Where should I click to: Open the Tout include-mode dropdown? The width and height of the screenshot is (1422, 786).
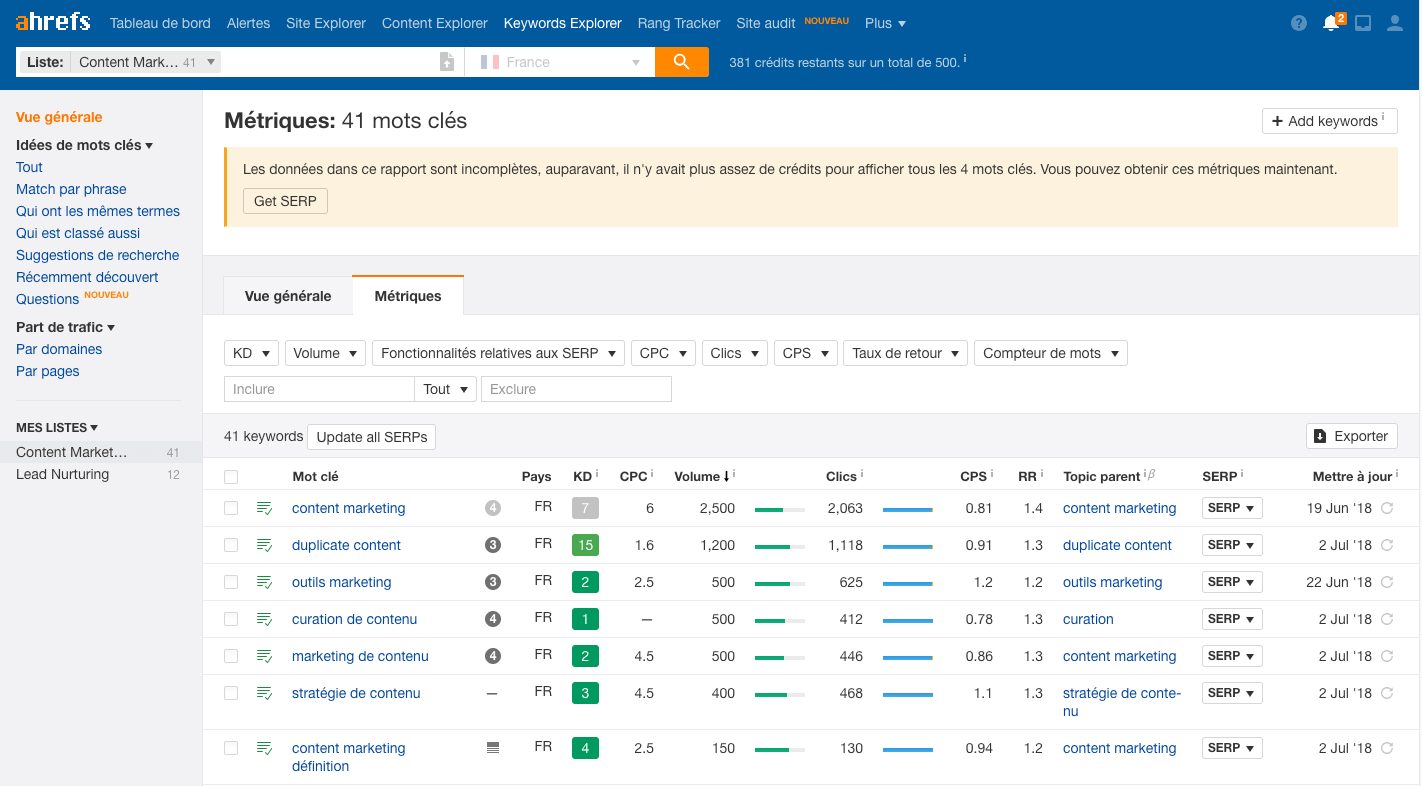click(445, 389)
